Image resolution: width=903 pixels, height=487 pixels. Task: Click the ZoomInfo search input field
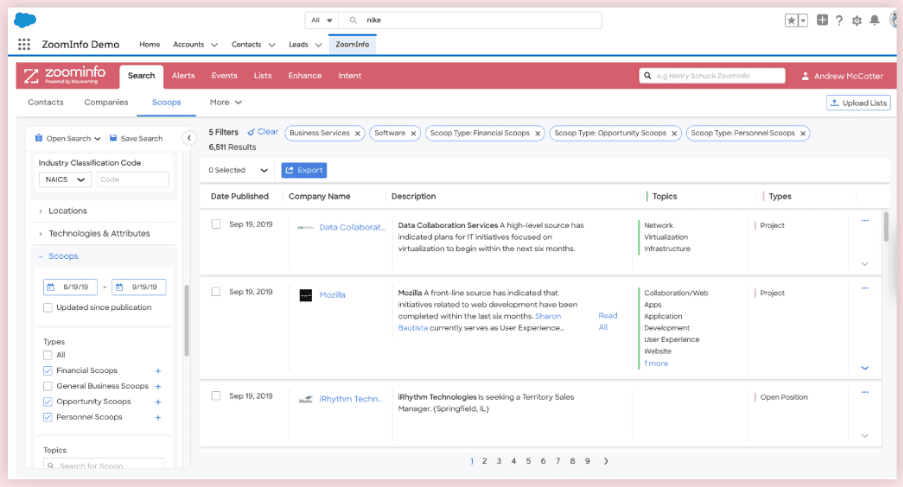[x=712, y=76]
